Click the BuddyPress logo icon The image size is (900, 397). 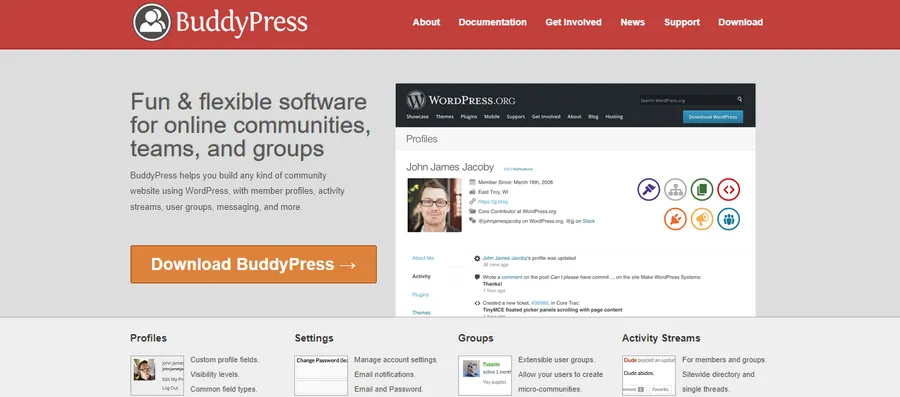152,22
